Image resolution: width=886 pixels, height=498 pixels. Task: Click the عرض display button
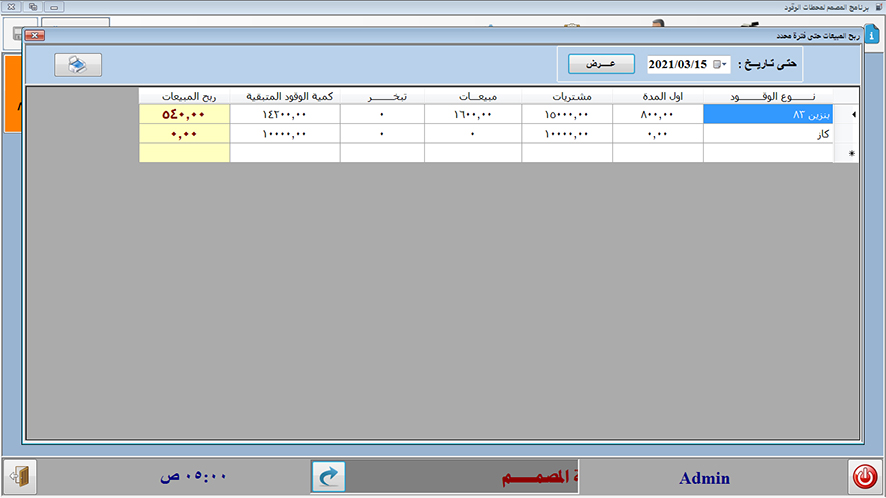coord(601,63)
